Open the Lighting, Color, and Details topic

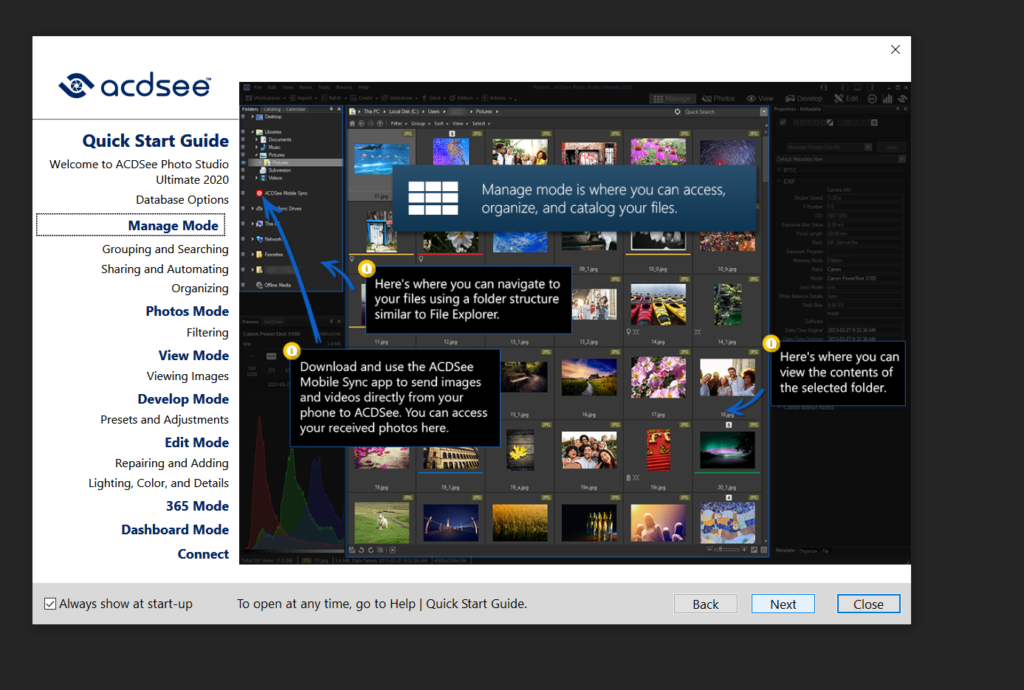click(x=159, y=483)
